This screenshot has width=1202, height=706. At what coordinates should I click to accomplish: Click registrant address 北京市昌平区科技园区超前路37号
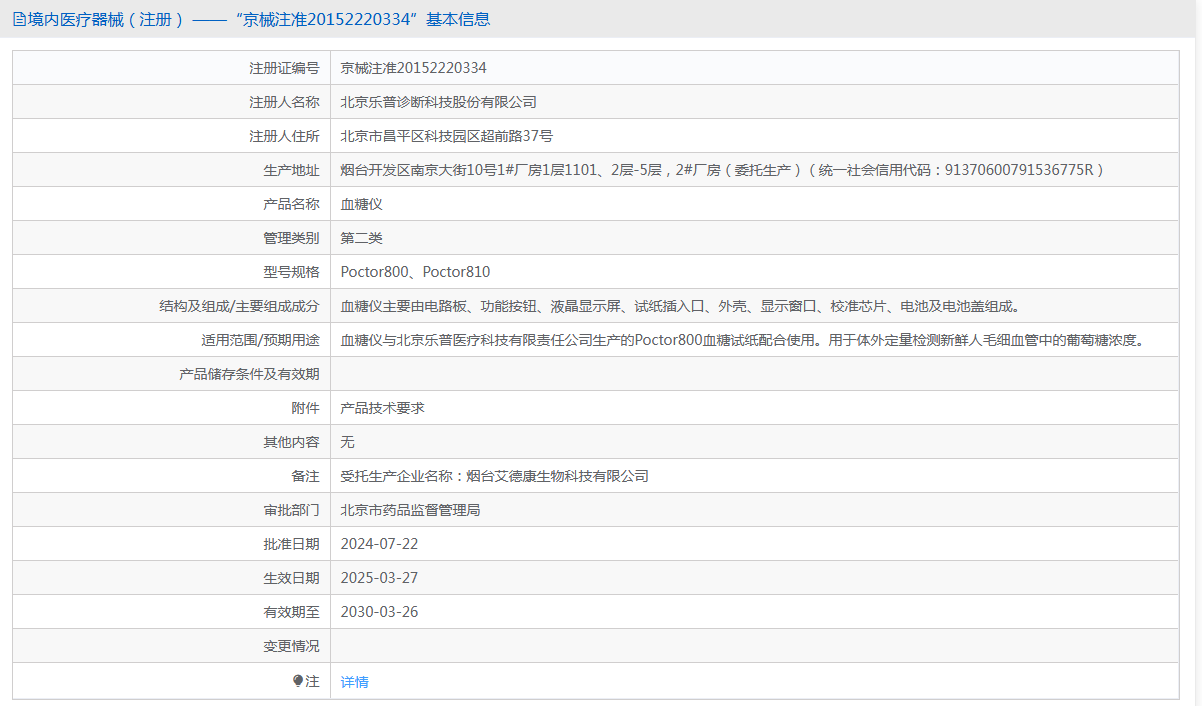(446, 136)
